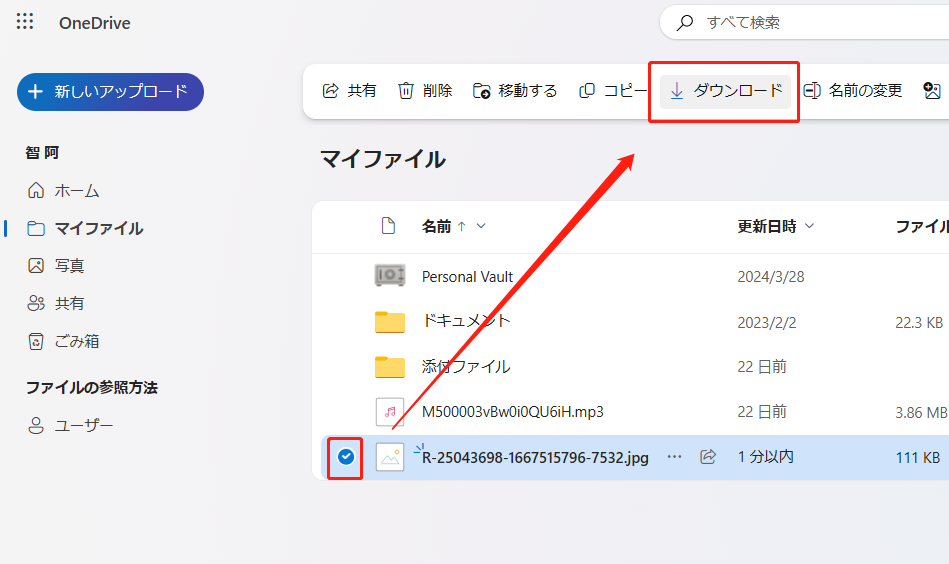Click the jpg image thumbnail icon
The width and height of the screenshot is (949, 564).
pos(390,457)
